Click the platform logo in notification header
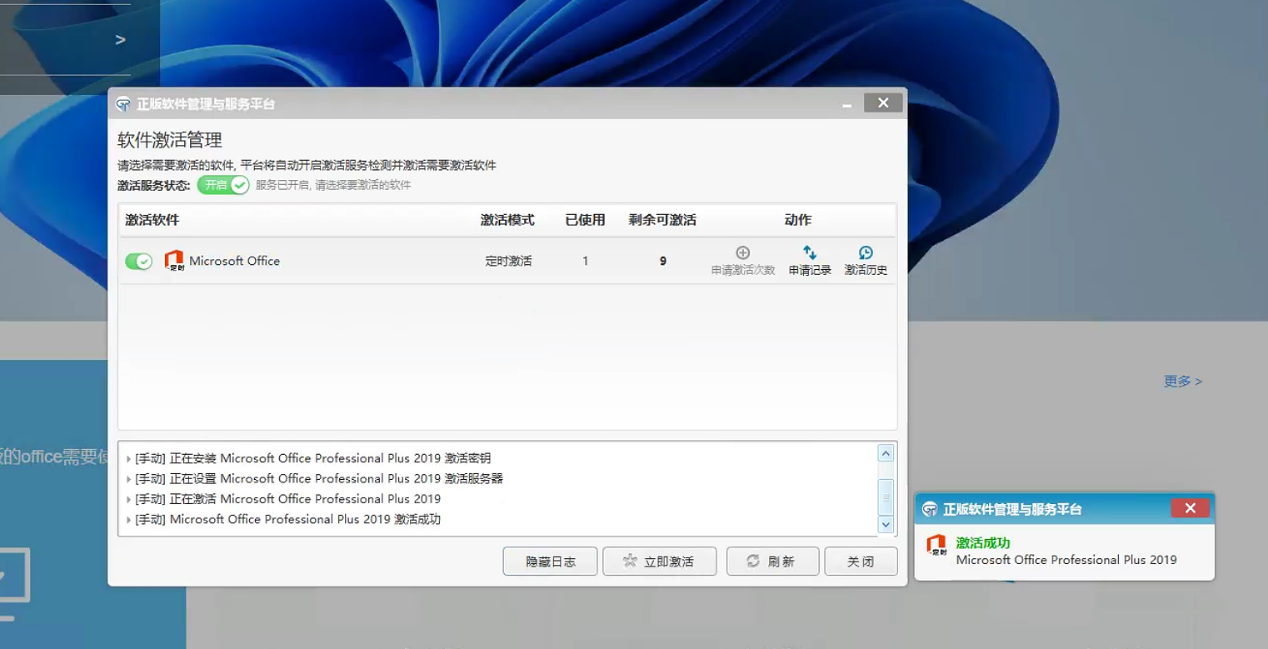Image resolution: width=1268 pixels, height=649 pixels. coord(929,509)
